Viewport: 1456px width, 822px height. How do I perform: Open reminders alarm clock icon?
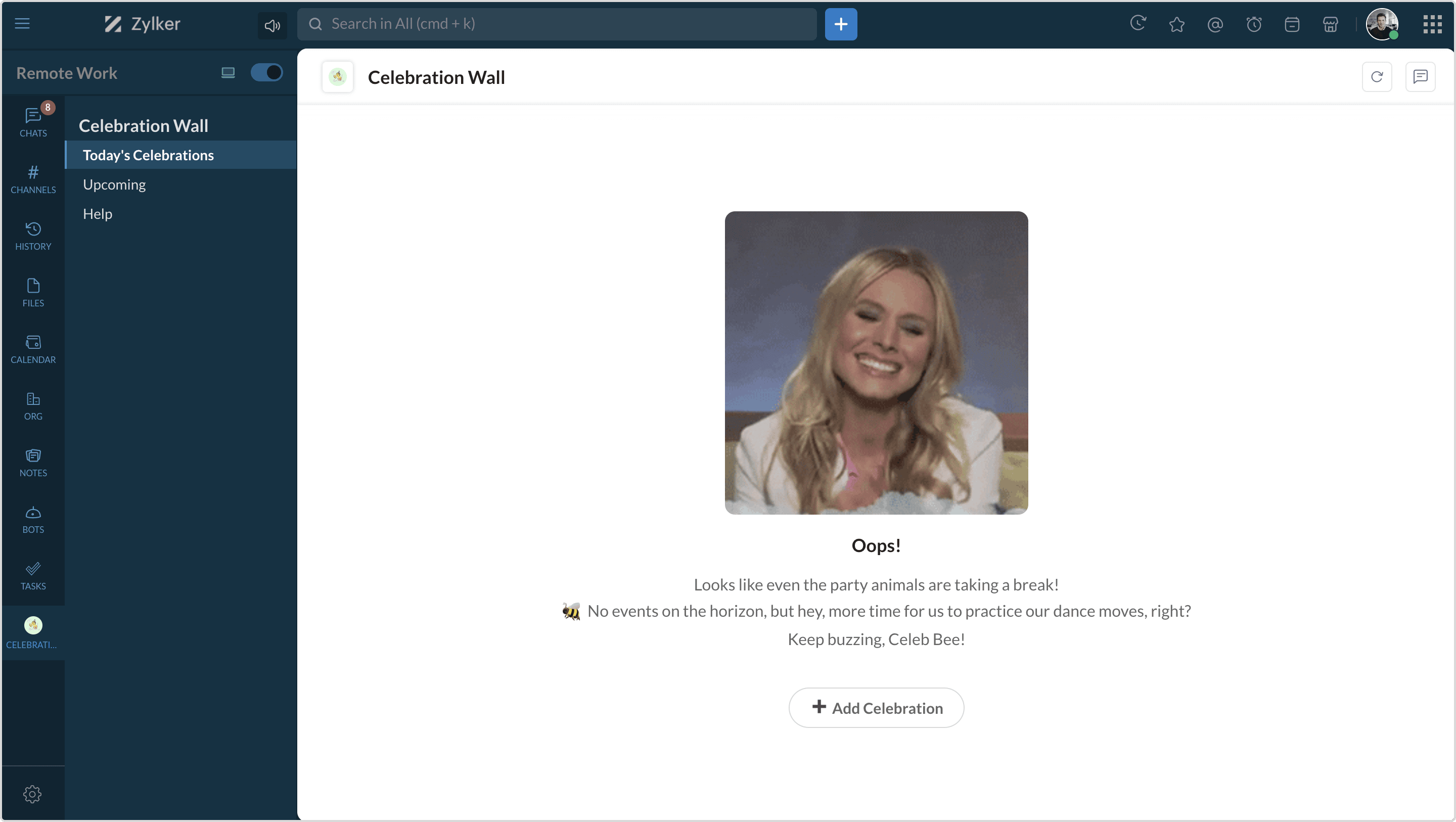(1254, 24)
